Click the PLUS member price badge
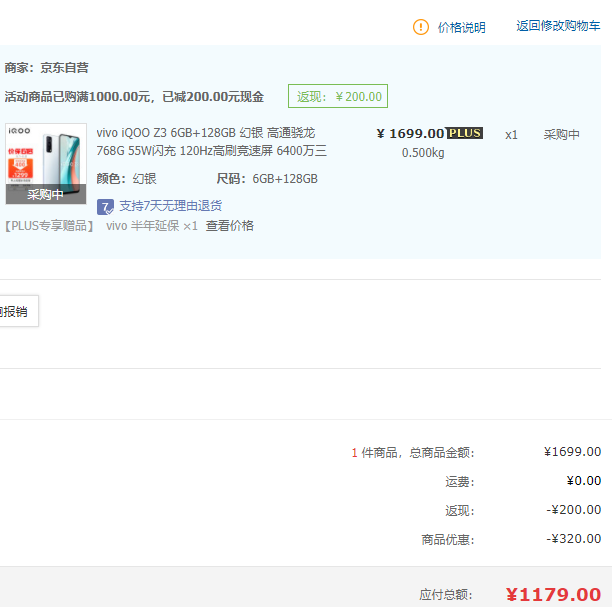The height and width of the screenshot is (607, 612). 465,133
